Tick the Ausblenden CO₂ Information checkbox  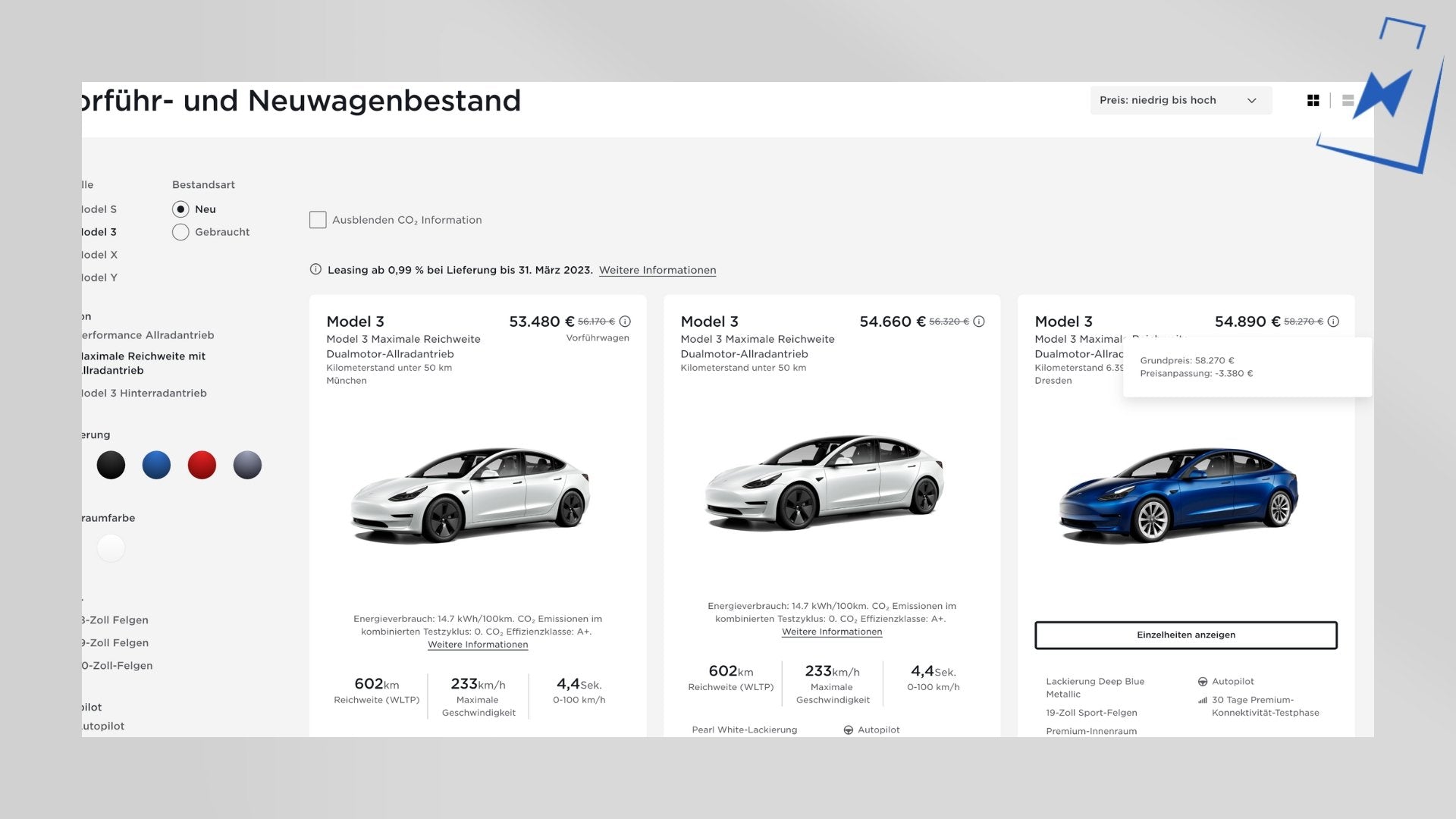click(318, 220)
